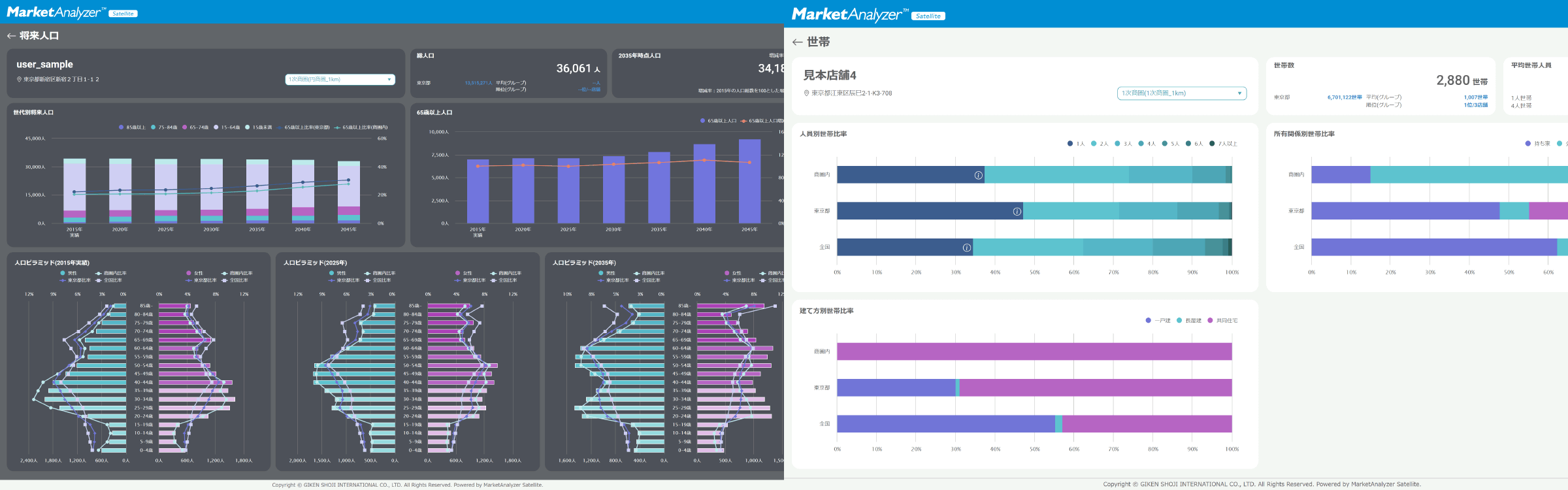The height and width of the screenshot is (490, 1568).
Task: Click Satellite badge in right panel header
Action: click(928, 16)
